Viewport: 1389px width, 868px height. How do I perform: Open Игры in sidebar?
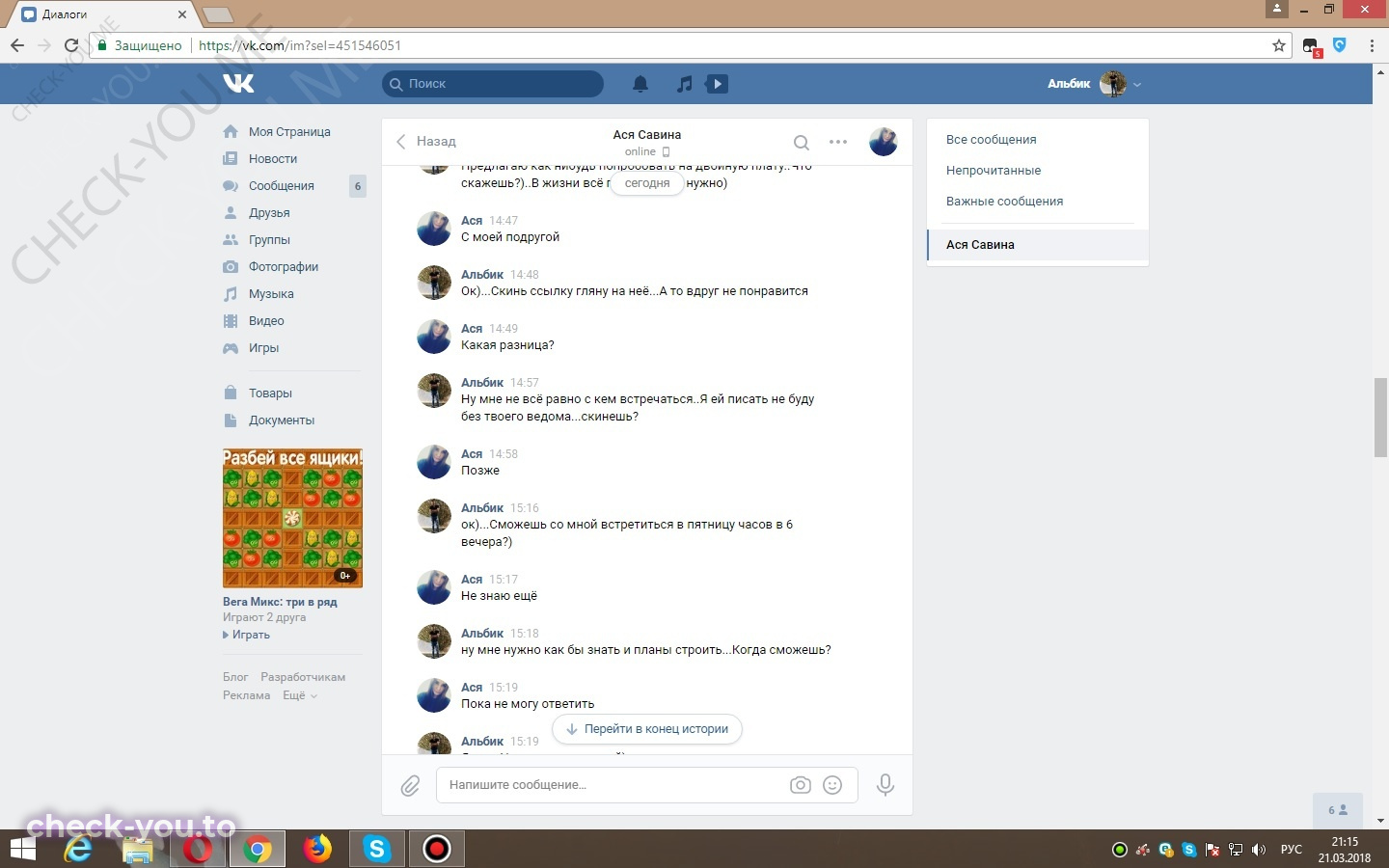pos(263,348)
